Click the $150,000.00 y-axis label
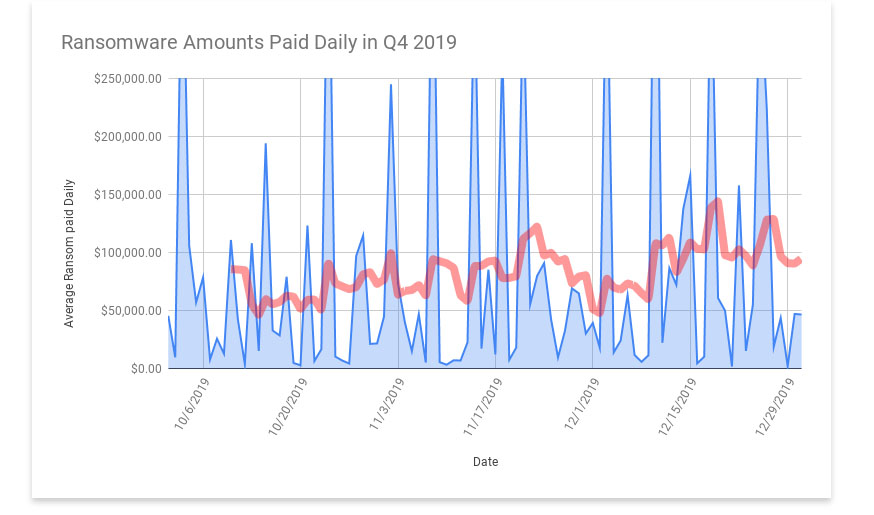The width and height of the screenshot is (874, 515). tap(128, 195)
